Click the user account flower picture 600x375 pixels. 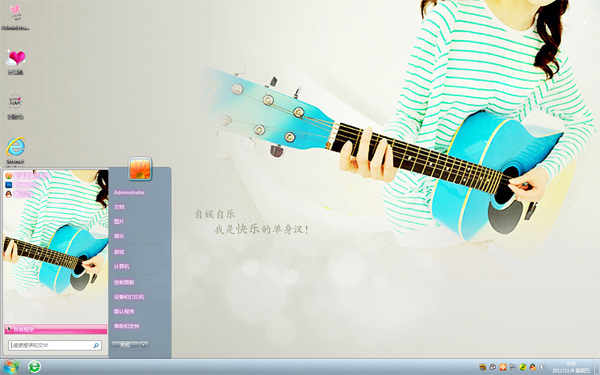tap(140, 168)
